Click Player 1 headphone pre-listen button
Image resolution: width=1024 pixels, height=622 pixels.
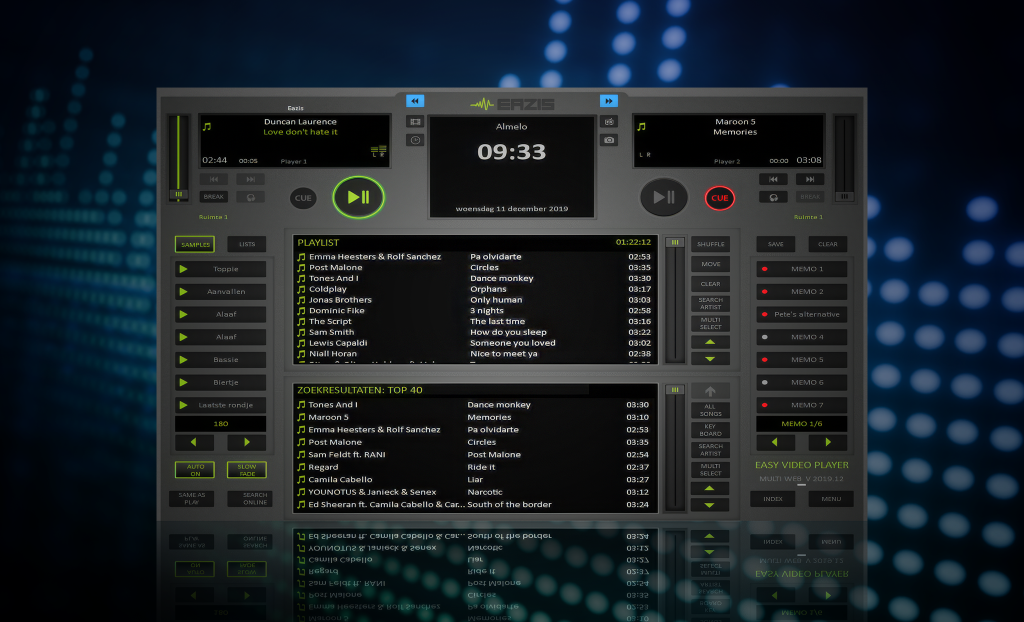(x=251, y=197)
